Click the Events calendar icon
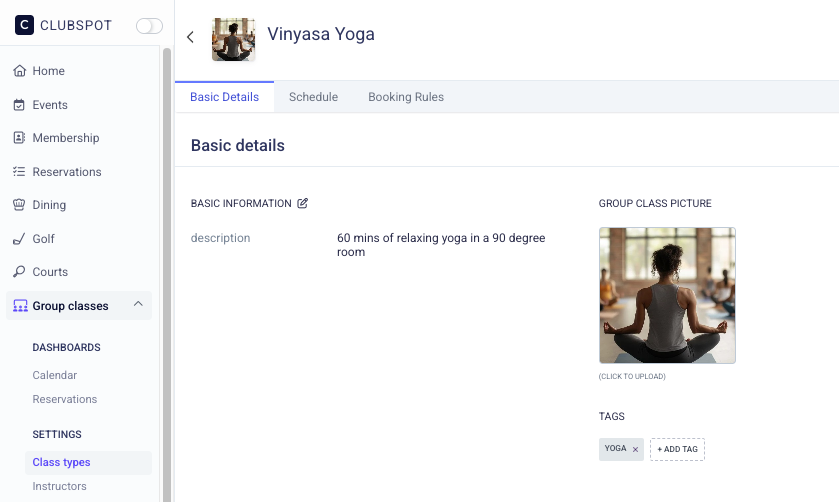Viewport: 839px width, 502px height. 19,105
